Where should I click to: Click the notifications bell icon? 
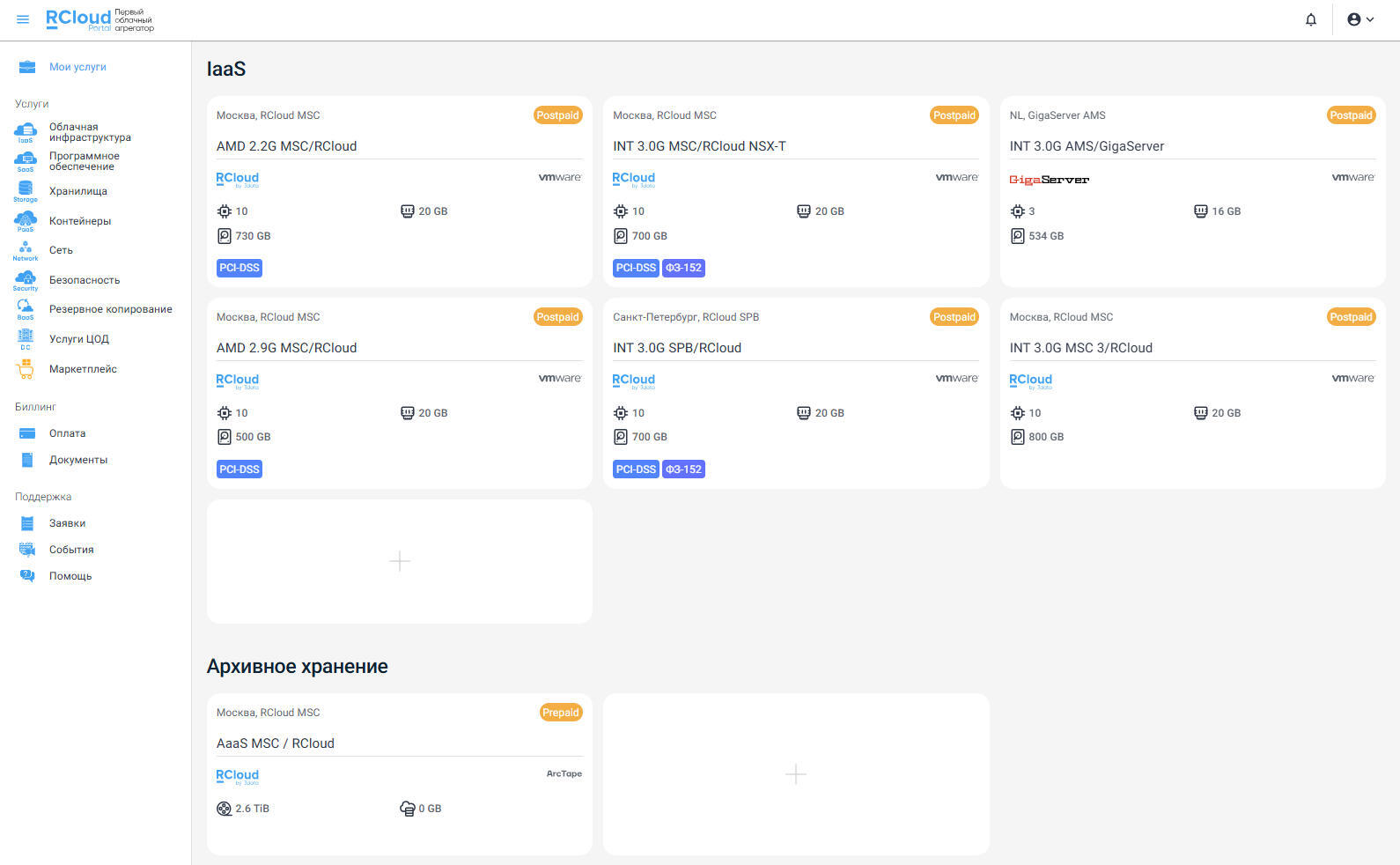[1310, 19]
